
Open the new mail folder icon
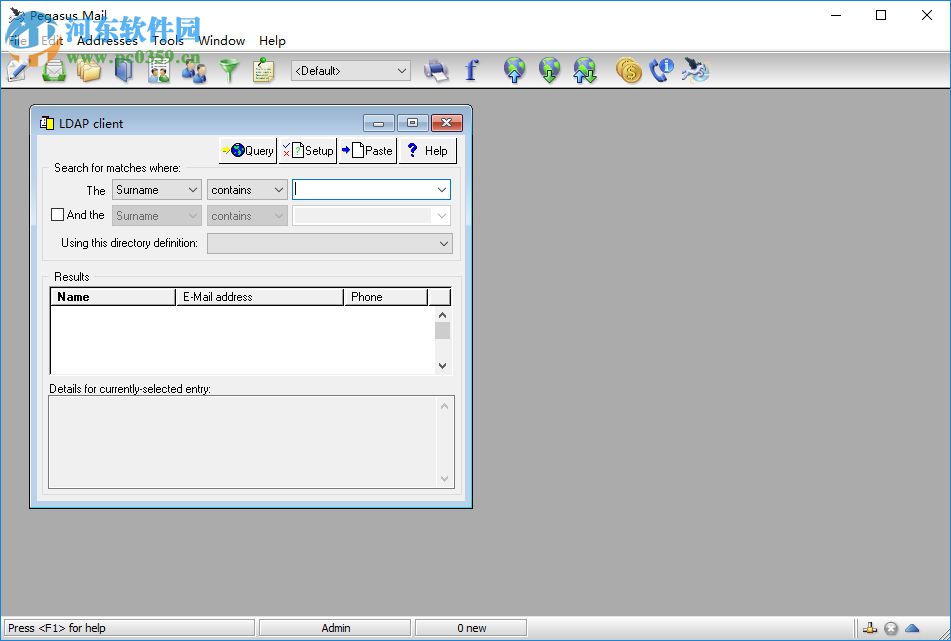click(x=53, y=70)
